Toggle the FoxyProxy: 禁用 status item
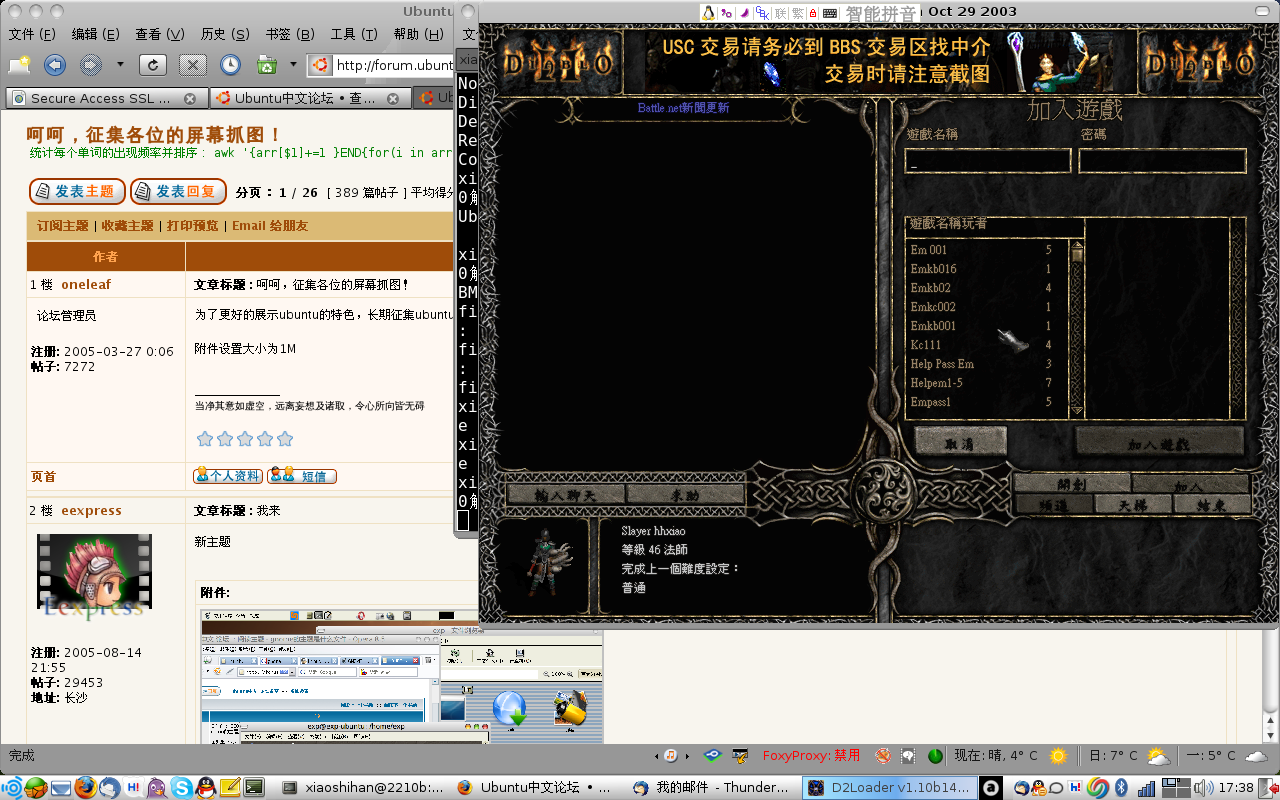This screenshot has width=1280, height=800. click(x=811, y=756)
